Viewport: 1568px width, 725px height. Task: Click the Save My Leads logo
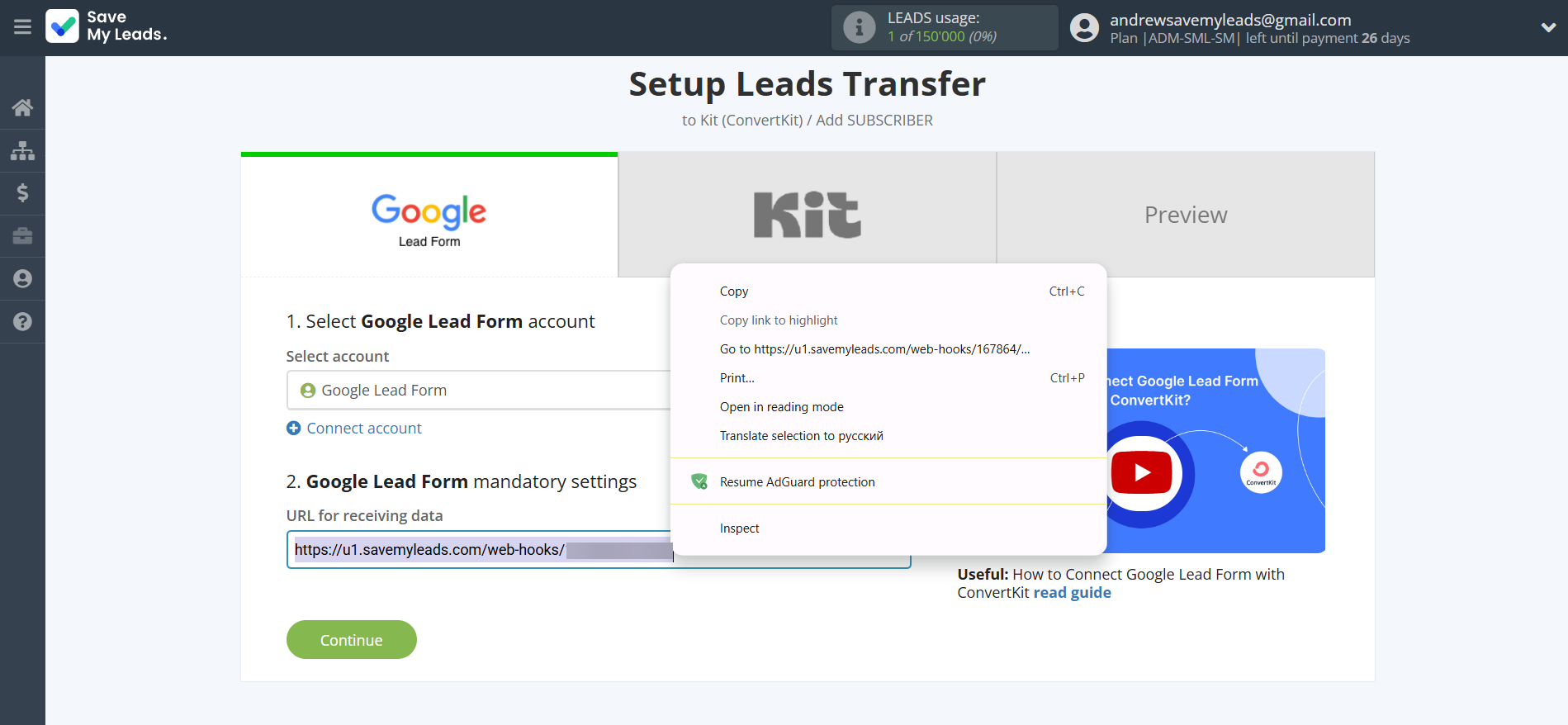pos(107,26)
